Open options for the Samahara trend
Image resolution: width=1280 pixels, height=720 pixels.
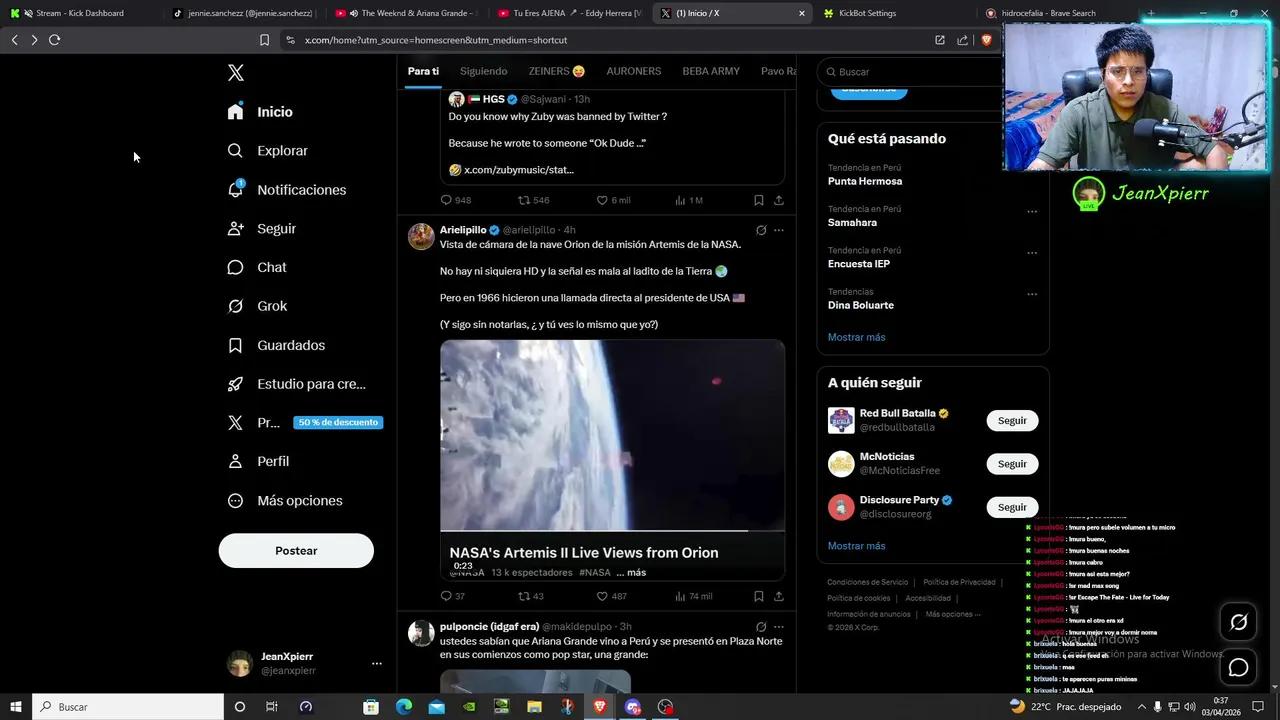1032,212
